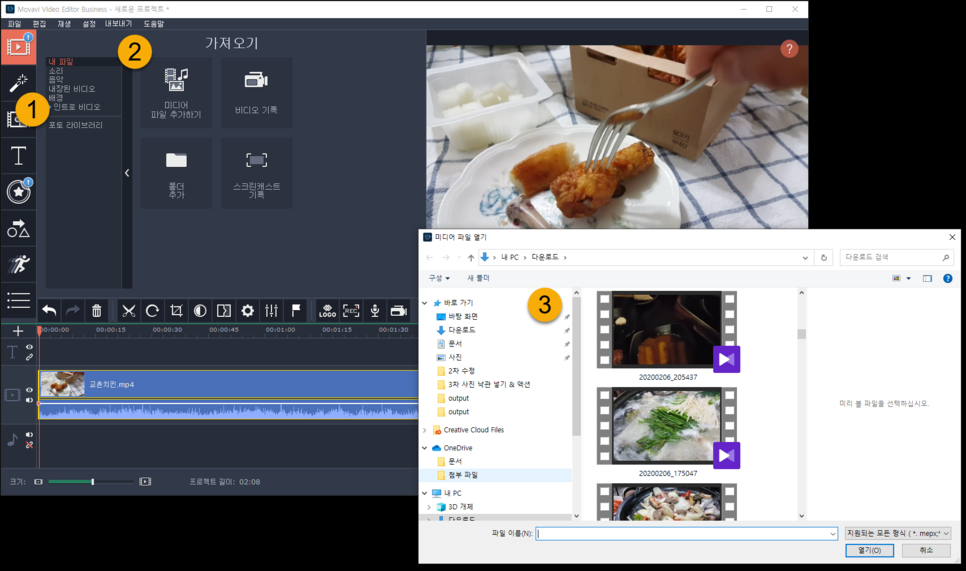Collapse the import panel arrow
Image resolution: width=966 pixels, height=571 pixels.
pyautogui.click(x=127, y=173)
